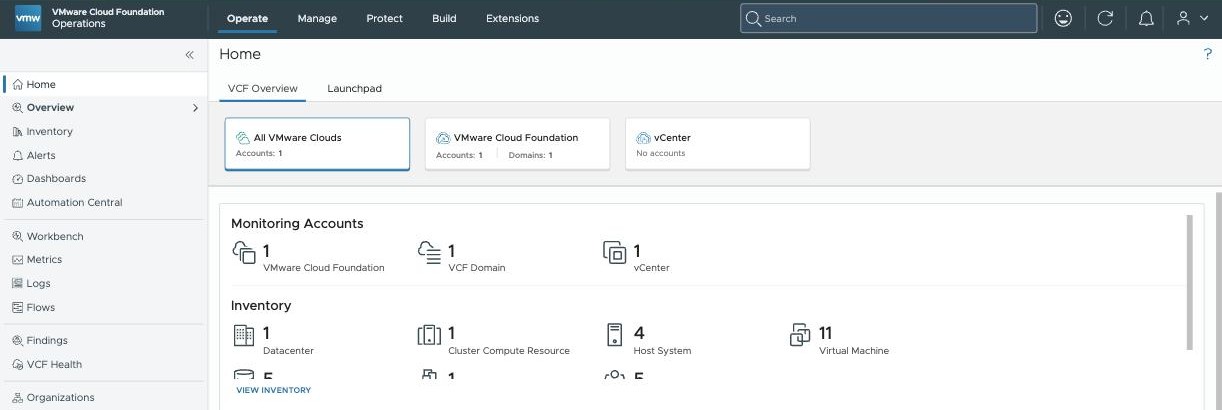1222x410 pixels.
Task: Click the Inventory icon in sidebar
Action: point(18,132)
